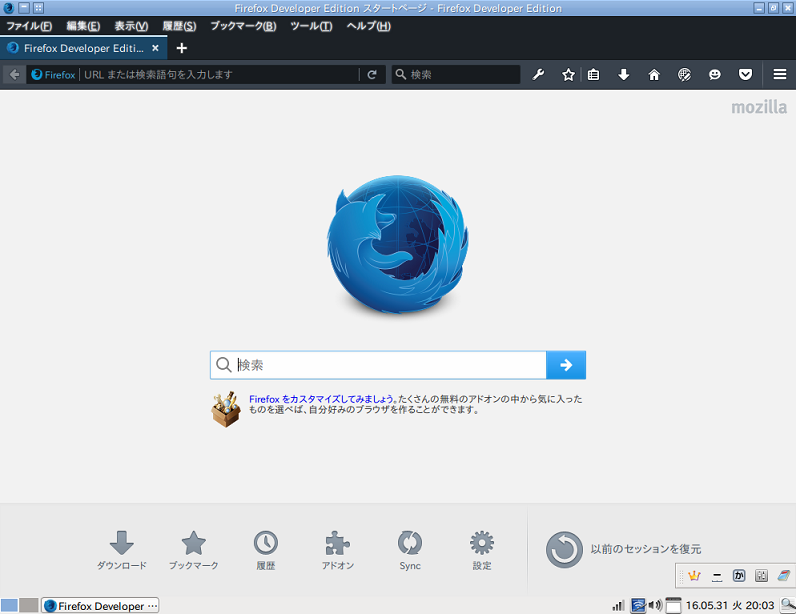Click the settings grid icon in input panel
Screen dimensions: 796x614
761,575
